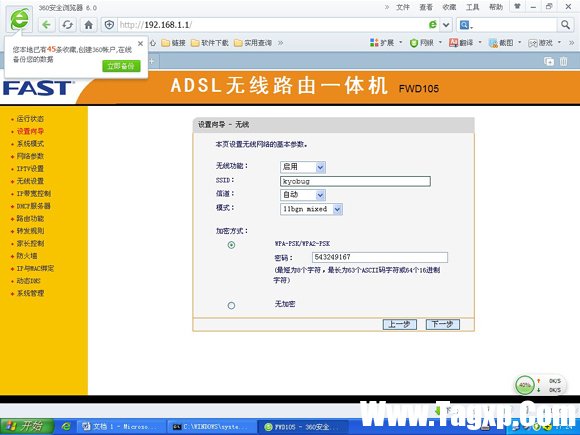The image size is (580, 435).
Task: Open the 文件 menu
Action: (x=403, y=7)
